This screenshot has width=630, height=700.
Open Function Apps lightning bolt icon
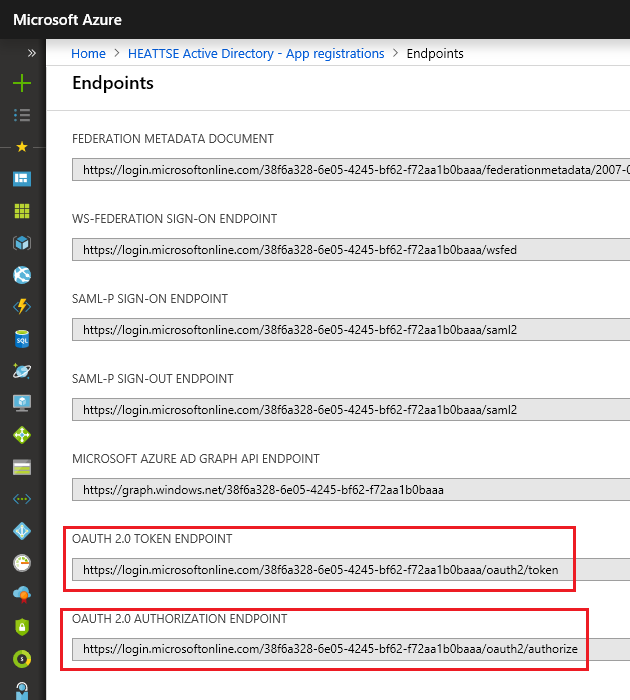click(x=21, y=307)
